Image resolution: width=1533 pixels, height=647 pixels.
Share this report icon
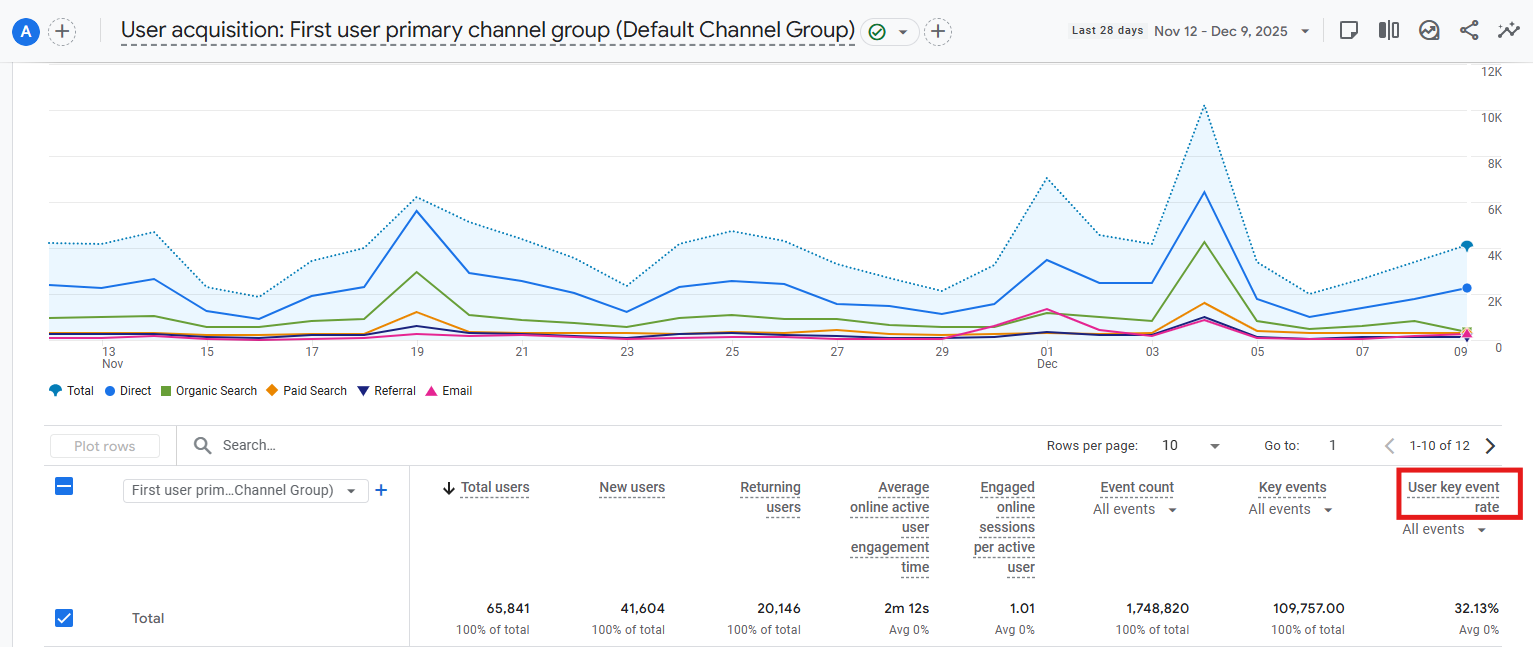[1469, 30]
